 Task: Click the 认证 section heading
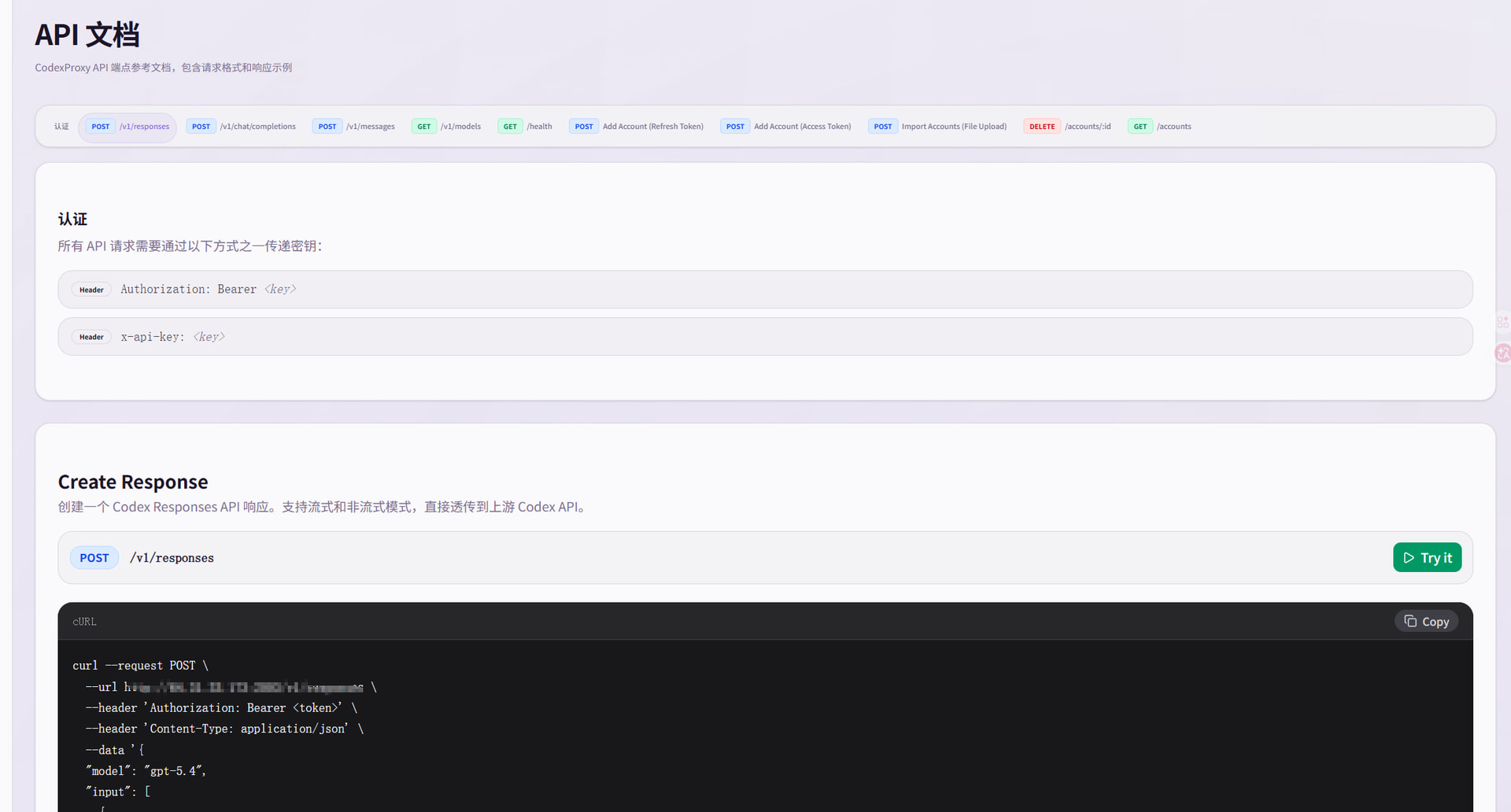click(x=72, y=220)
